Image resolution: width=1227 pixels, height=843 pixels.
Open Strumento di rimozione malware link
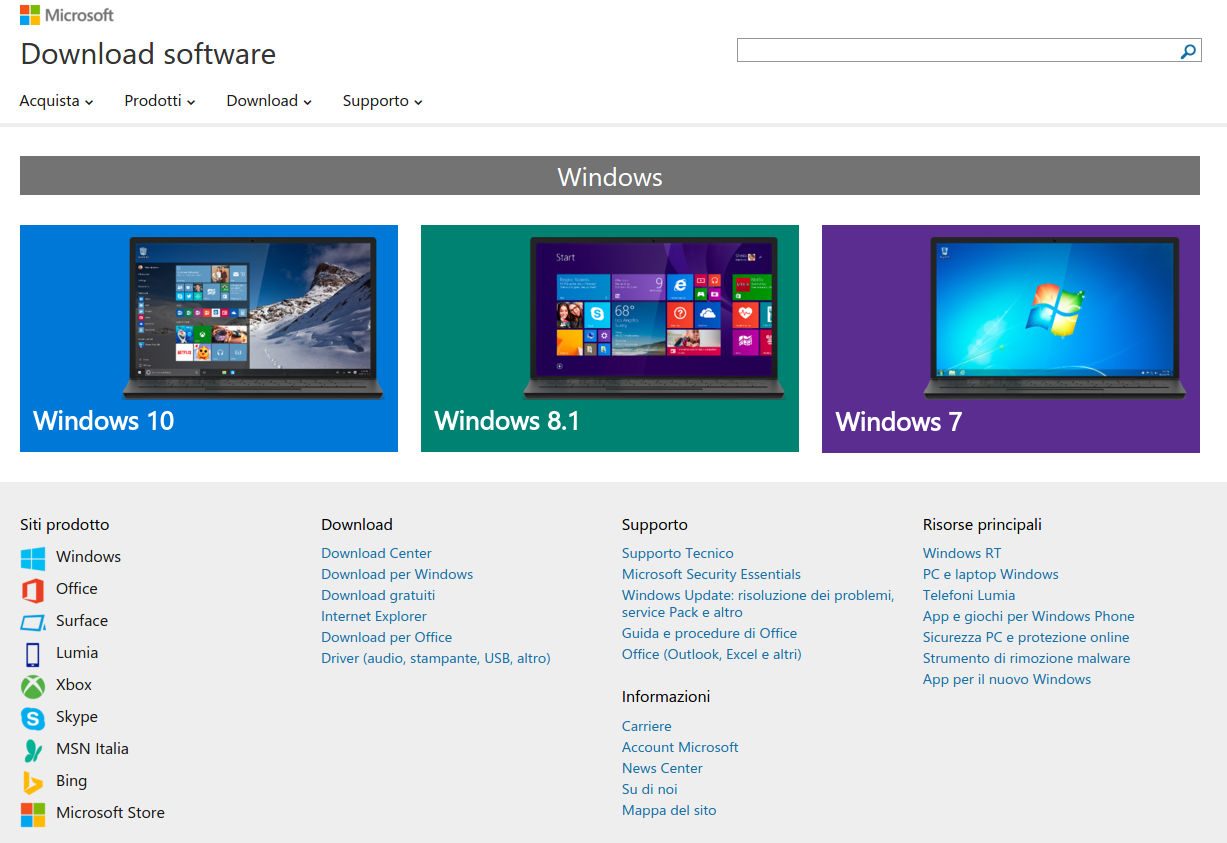point(1026,658)
